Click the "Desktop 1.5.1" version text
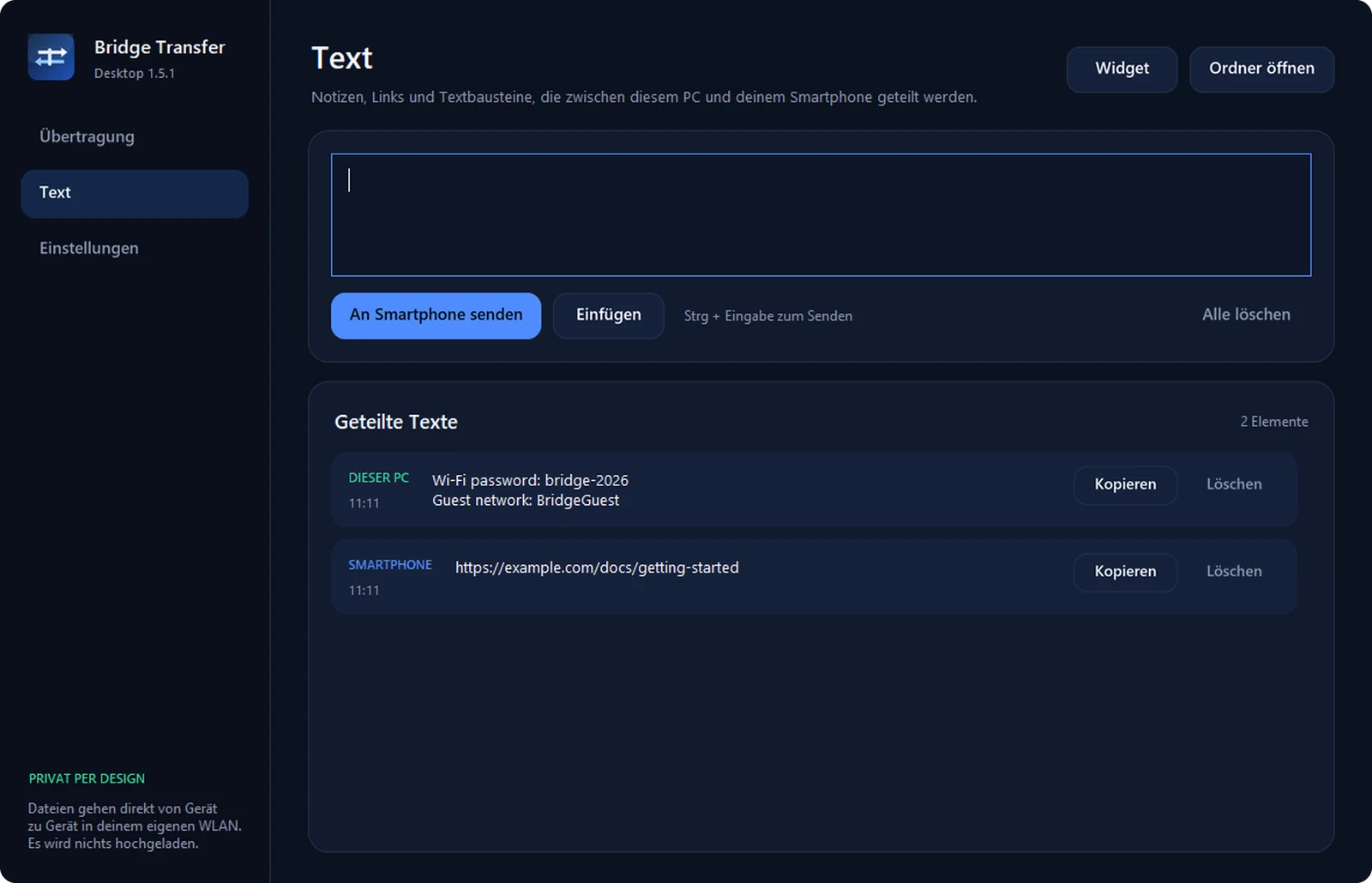 [135, 74]
